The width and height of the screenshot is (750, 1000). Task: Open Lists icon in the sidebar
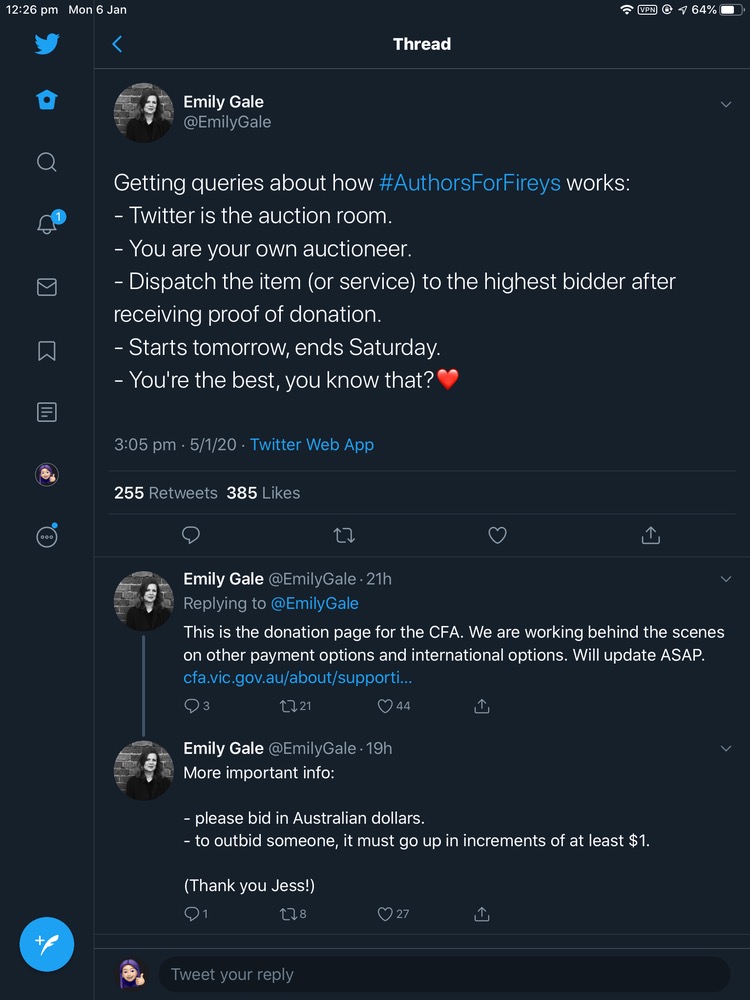47,412
